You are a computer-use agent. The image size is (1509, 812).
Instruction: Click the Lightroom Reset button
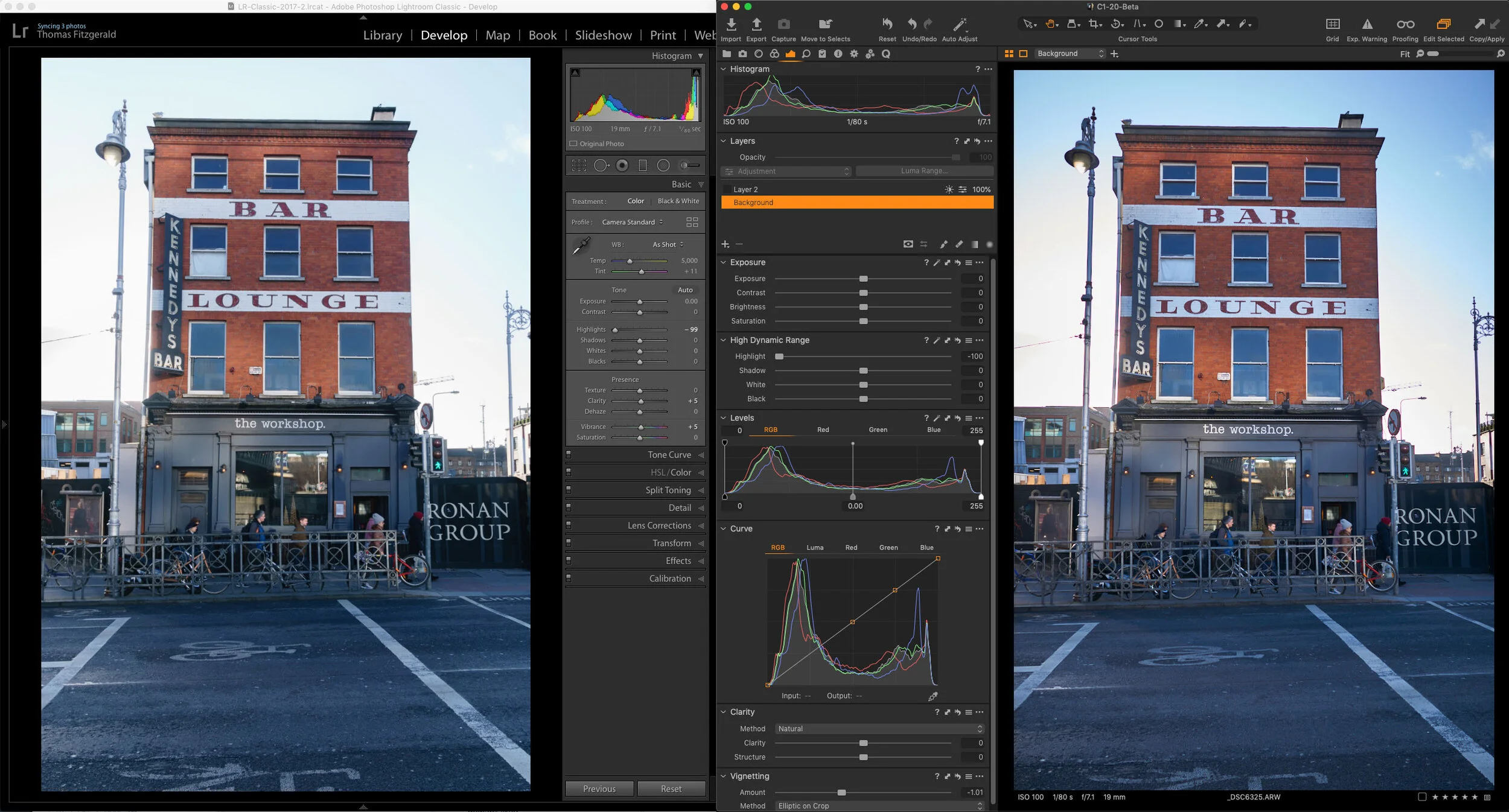tap(671, 788)
